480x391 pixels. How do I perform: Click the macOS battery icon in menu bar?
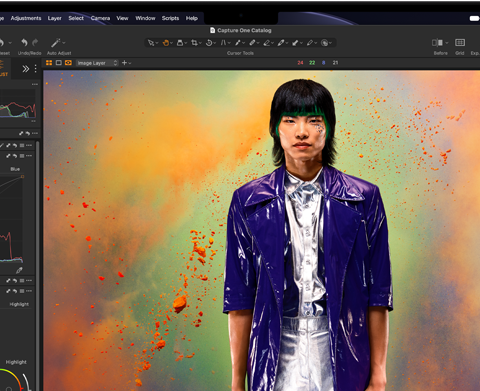pyautogui.click(x=474, y=18)
